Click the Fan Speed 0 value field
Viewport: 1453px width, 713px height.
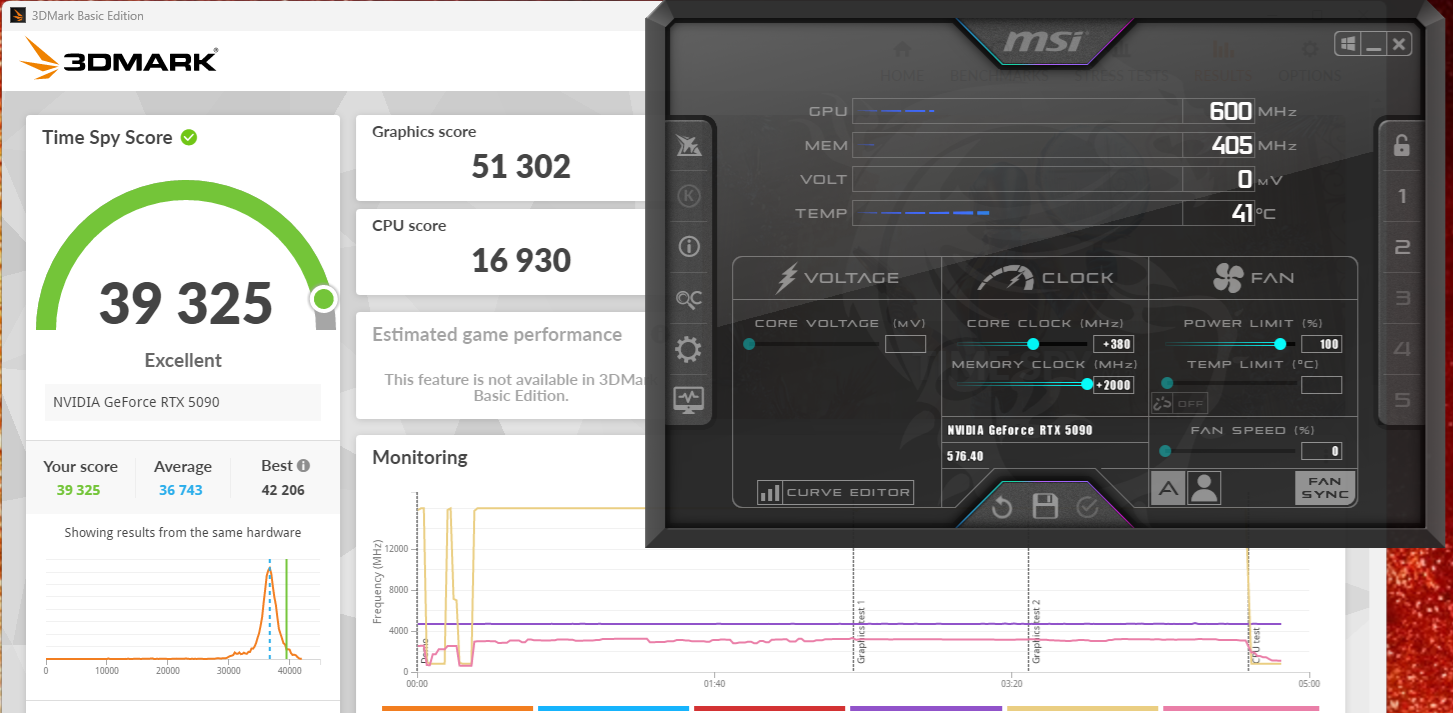[1321, 451]
